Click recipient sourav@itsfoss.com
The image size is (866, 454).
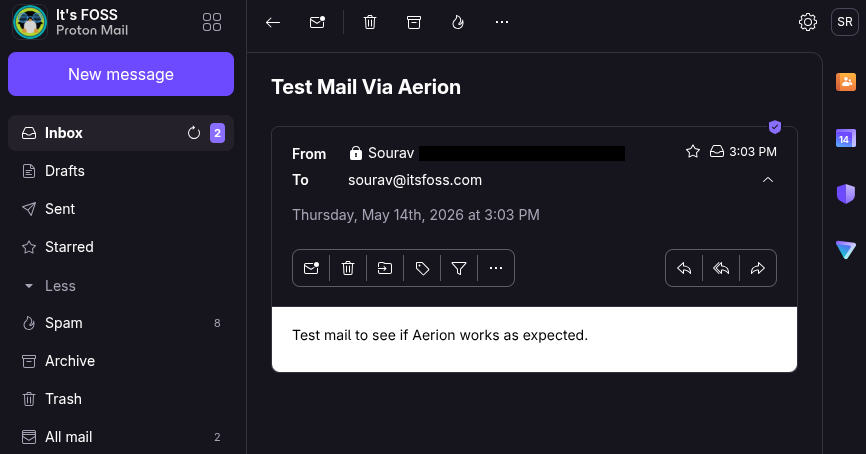(415, 180)
